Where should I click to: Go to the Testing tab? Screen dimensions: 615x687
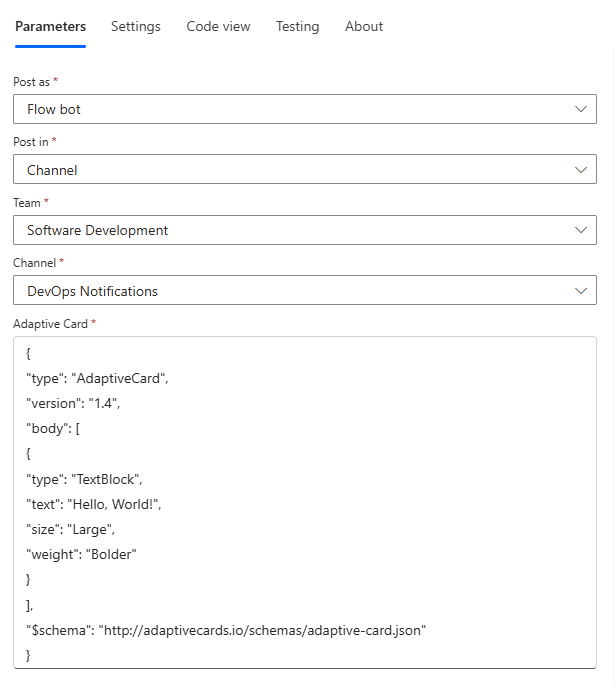297,27
